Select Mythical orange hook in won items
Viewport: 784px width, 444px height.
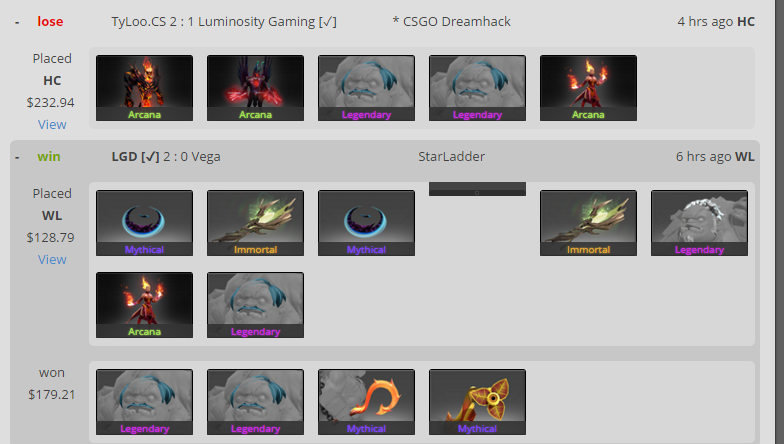366,402
